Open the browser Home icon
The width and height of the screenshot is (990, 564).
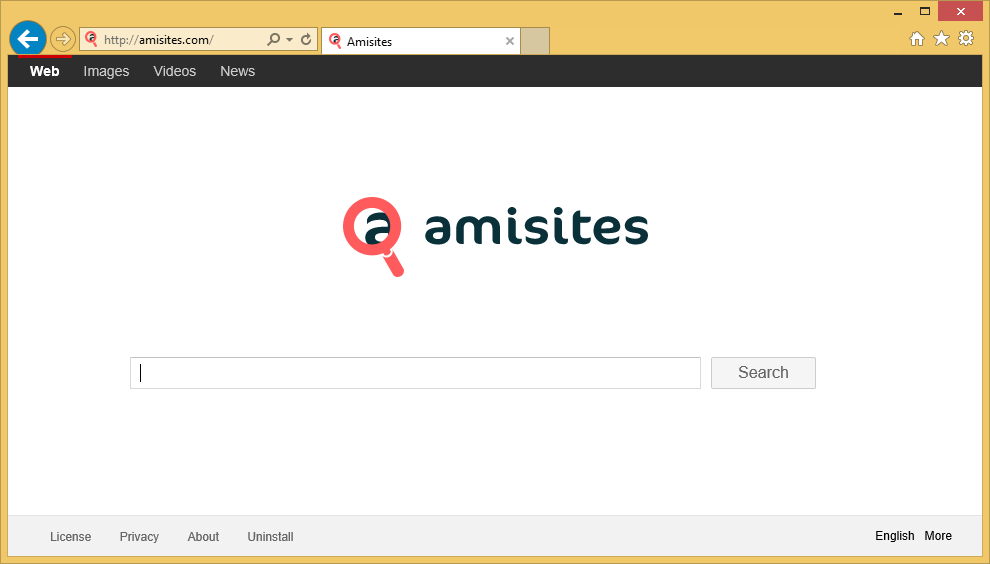(916, 39)
